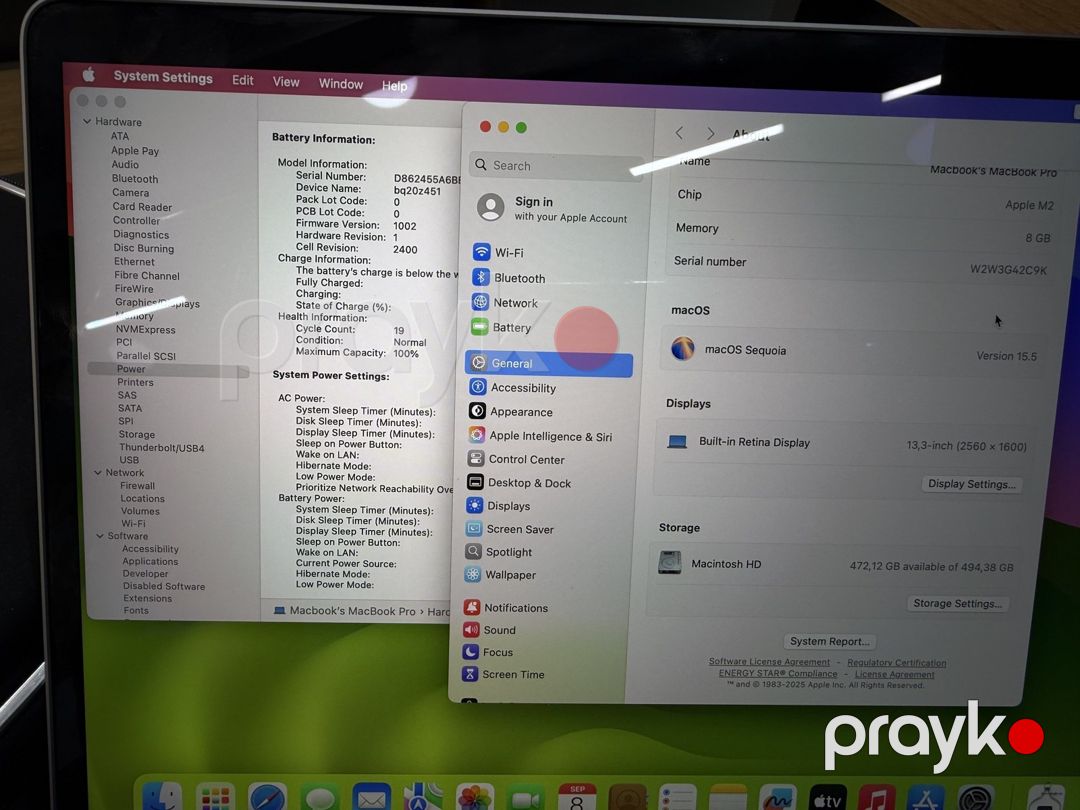
Task: Open the Wi-Fi settings icon in sidebar
Action: point(481,252)
